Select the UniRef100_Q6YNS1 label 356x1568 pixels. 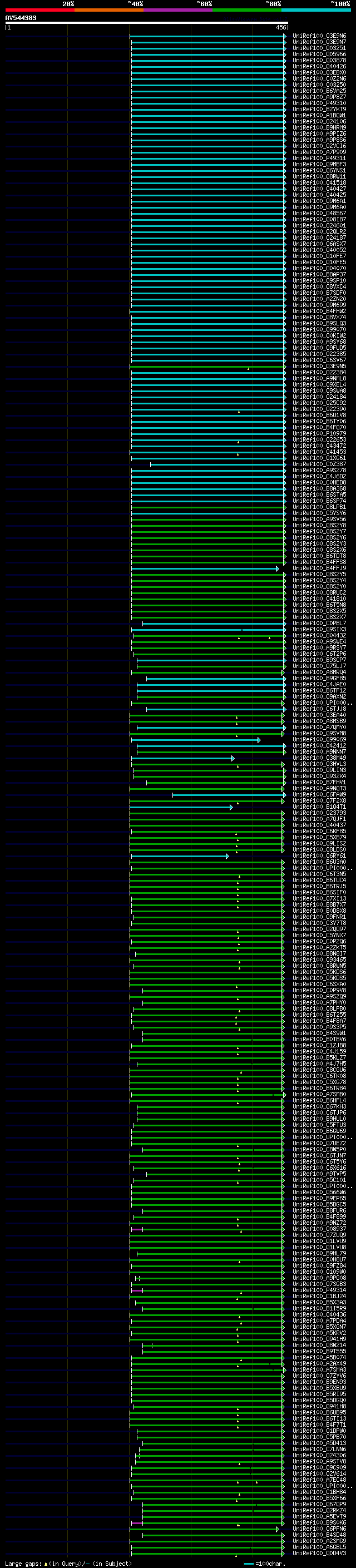point(319,170)
